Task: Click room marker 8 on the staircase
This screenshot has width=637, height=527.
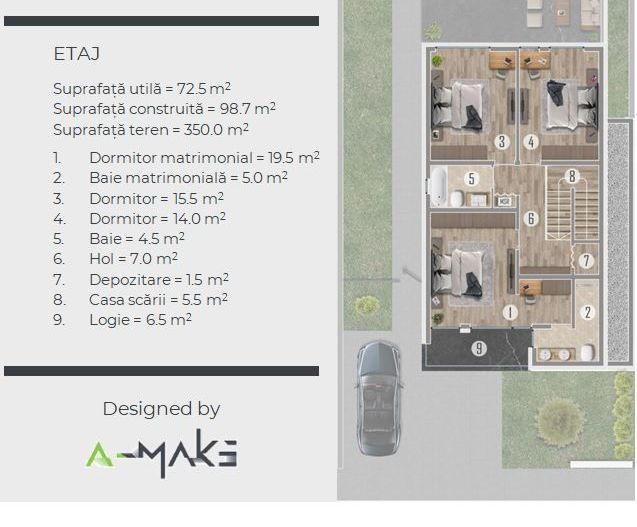Action: pos(572,176)
